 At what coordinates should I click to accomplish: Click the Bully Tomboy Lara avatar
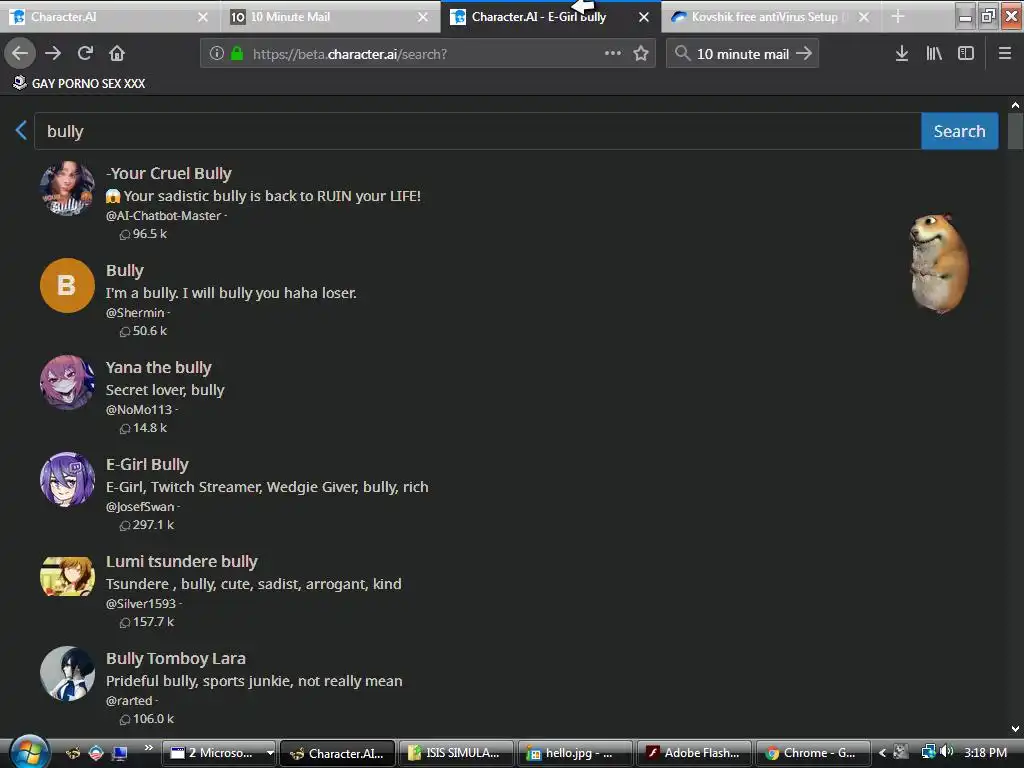(67, 673)
